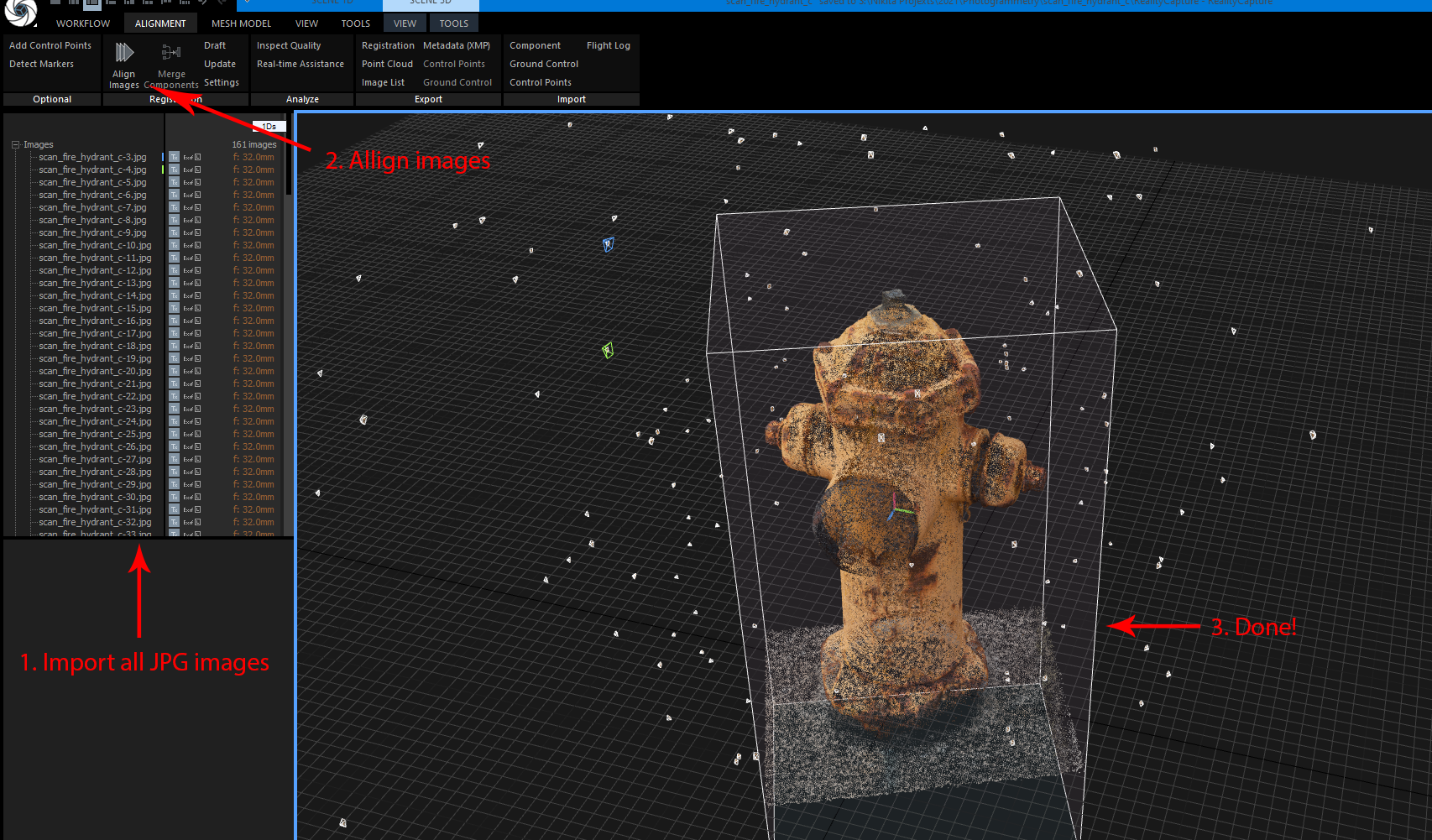Open the 1Ds view selector
1432x840 pixels.
click(269, 127)
